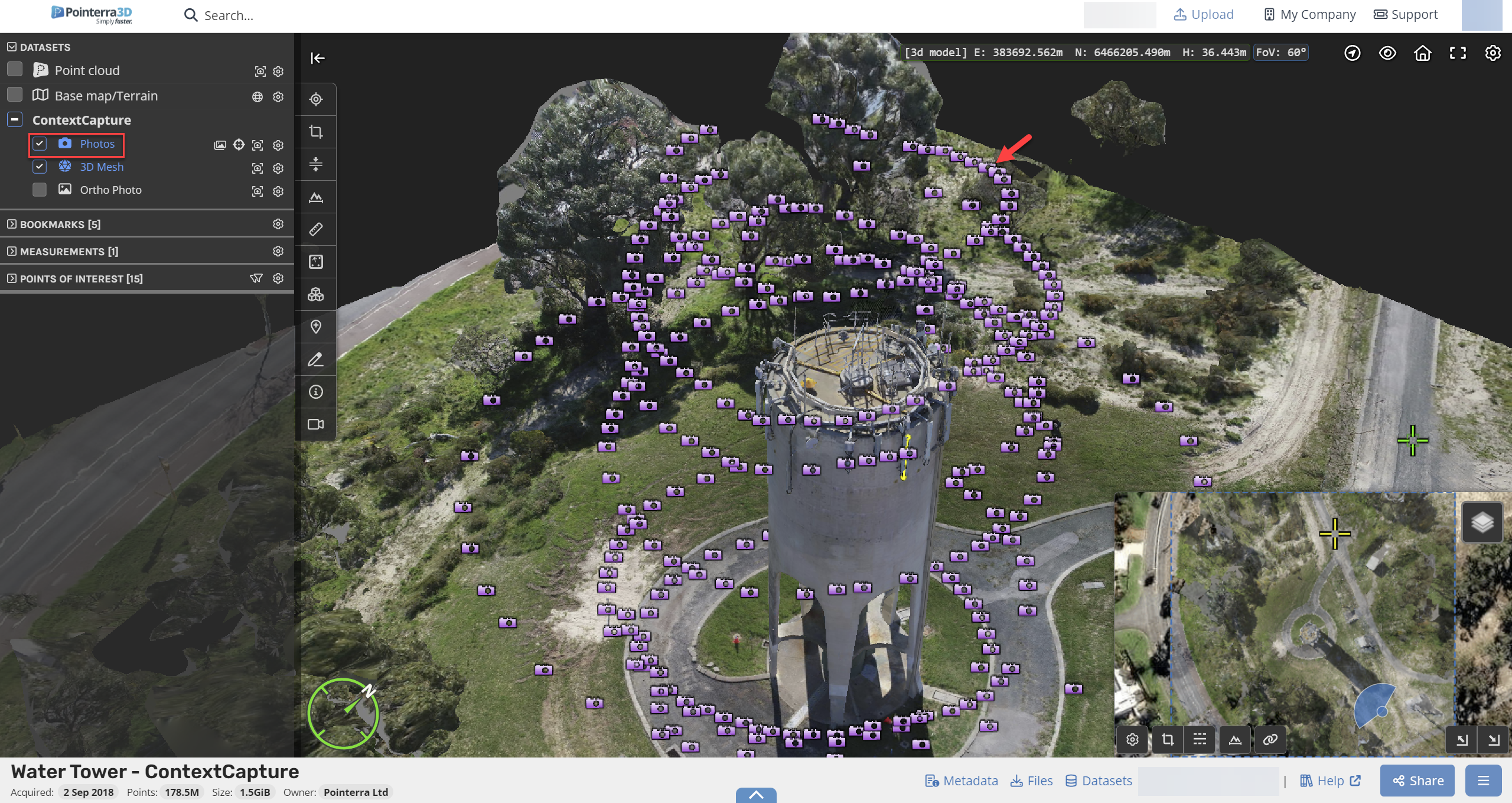Collapse the left sidebar panel
The image size is (1512, 803).
coord(318,58)
